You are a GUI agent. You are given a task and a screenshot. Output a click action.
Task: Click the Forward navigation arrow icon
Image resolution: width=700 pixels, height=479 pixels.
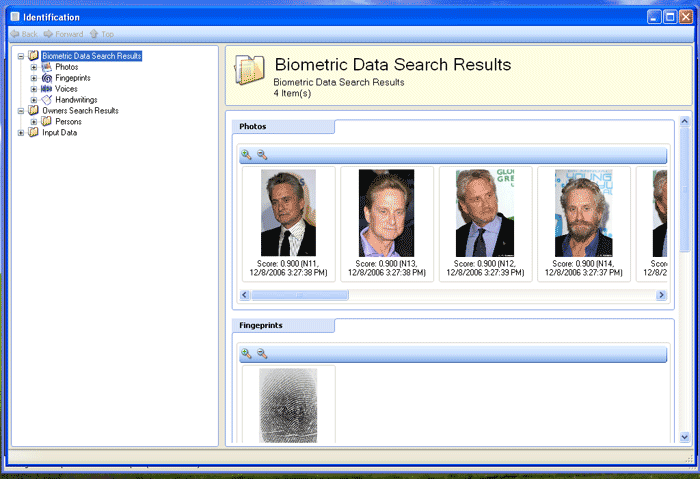(x=48, y=34)
